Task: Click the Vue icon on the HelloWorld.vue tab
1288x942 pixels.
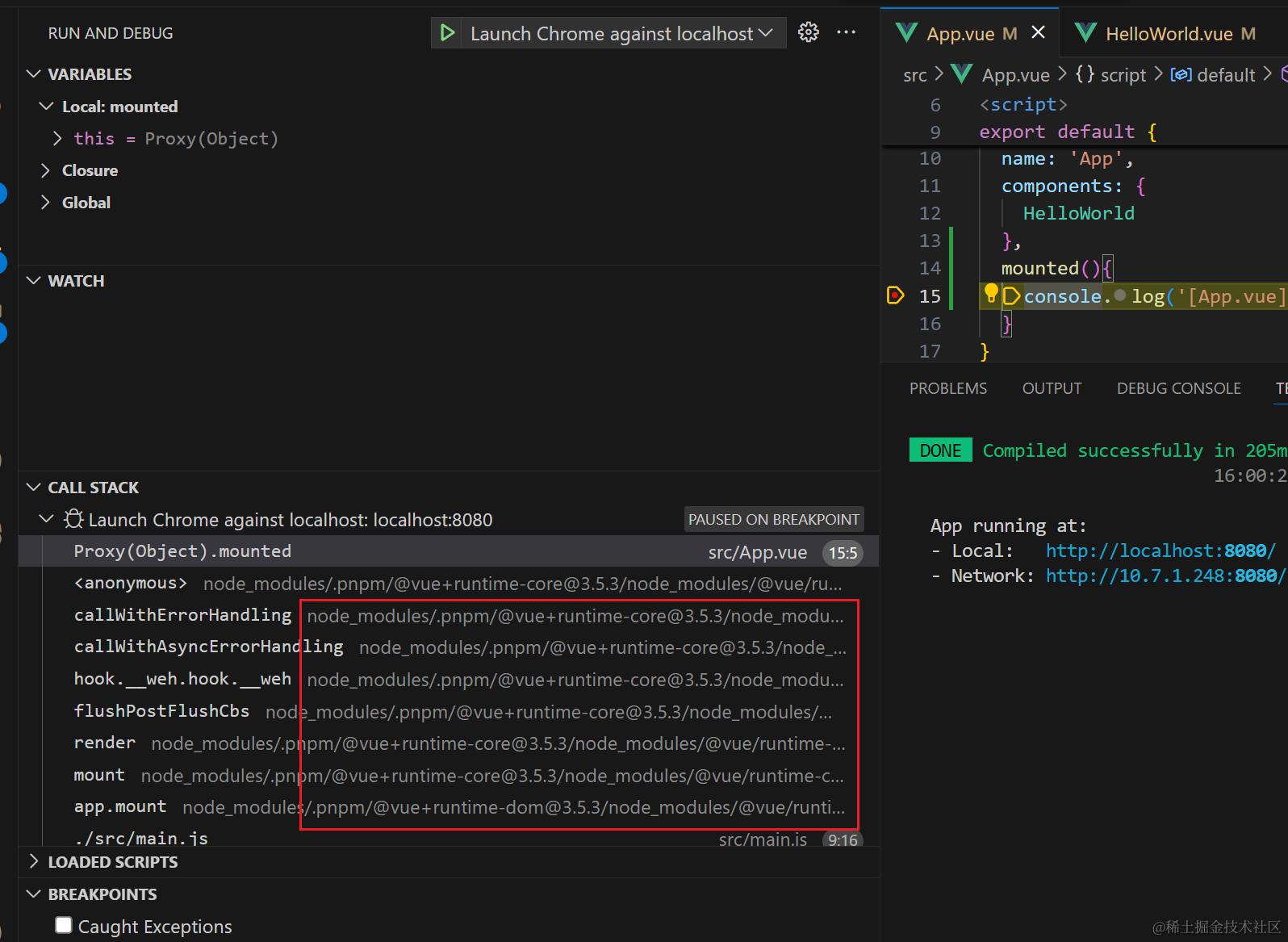Action: click(x=1086, y=32)
